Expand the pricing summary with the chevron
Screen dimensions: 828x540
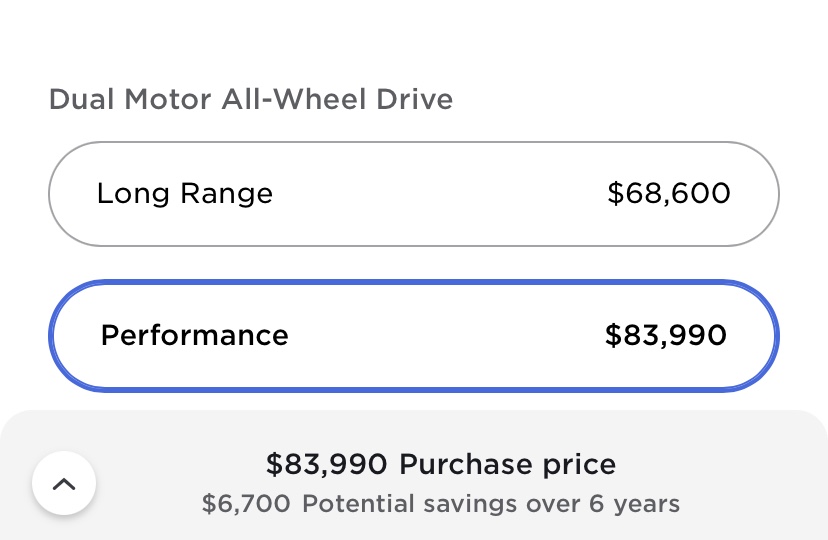click(64, 484)
